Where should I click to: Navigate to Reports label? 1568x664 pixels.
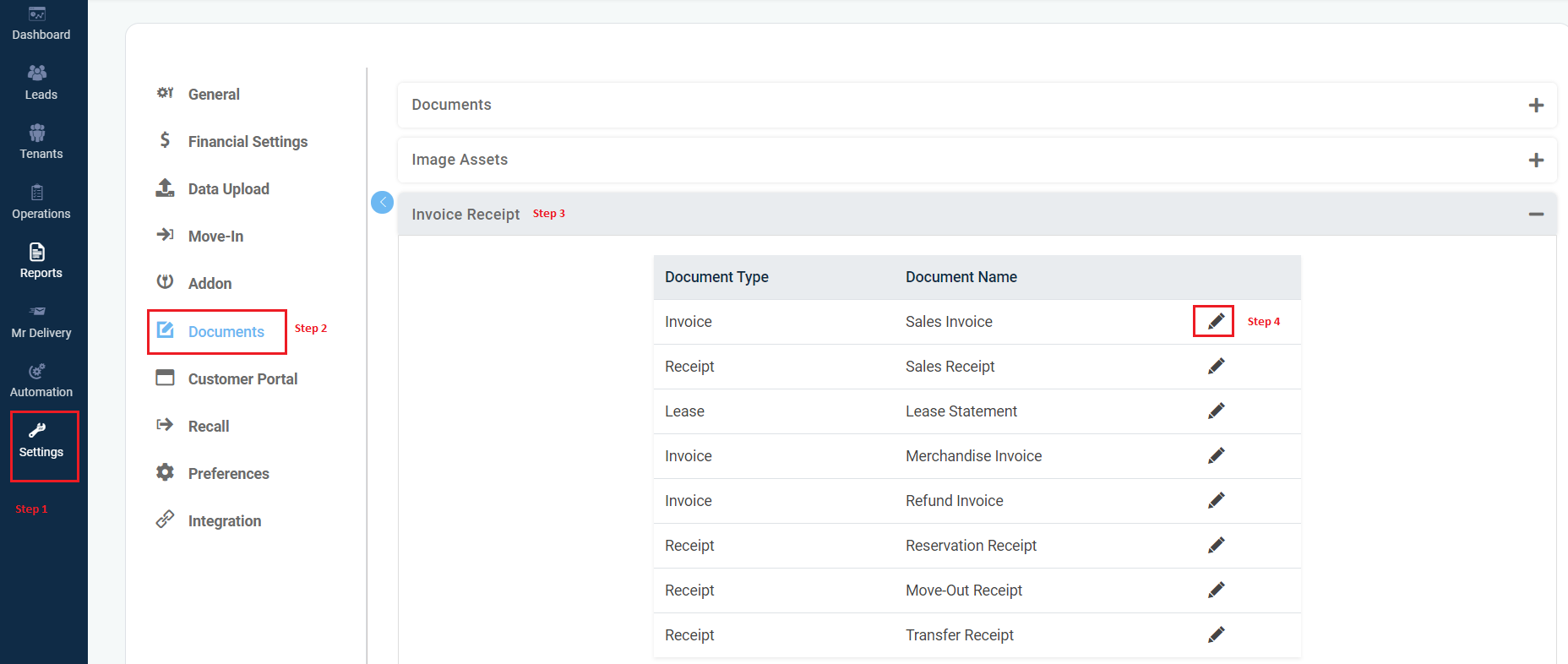pos(41,273)
